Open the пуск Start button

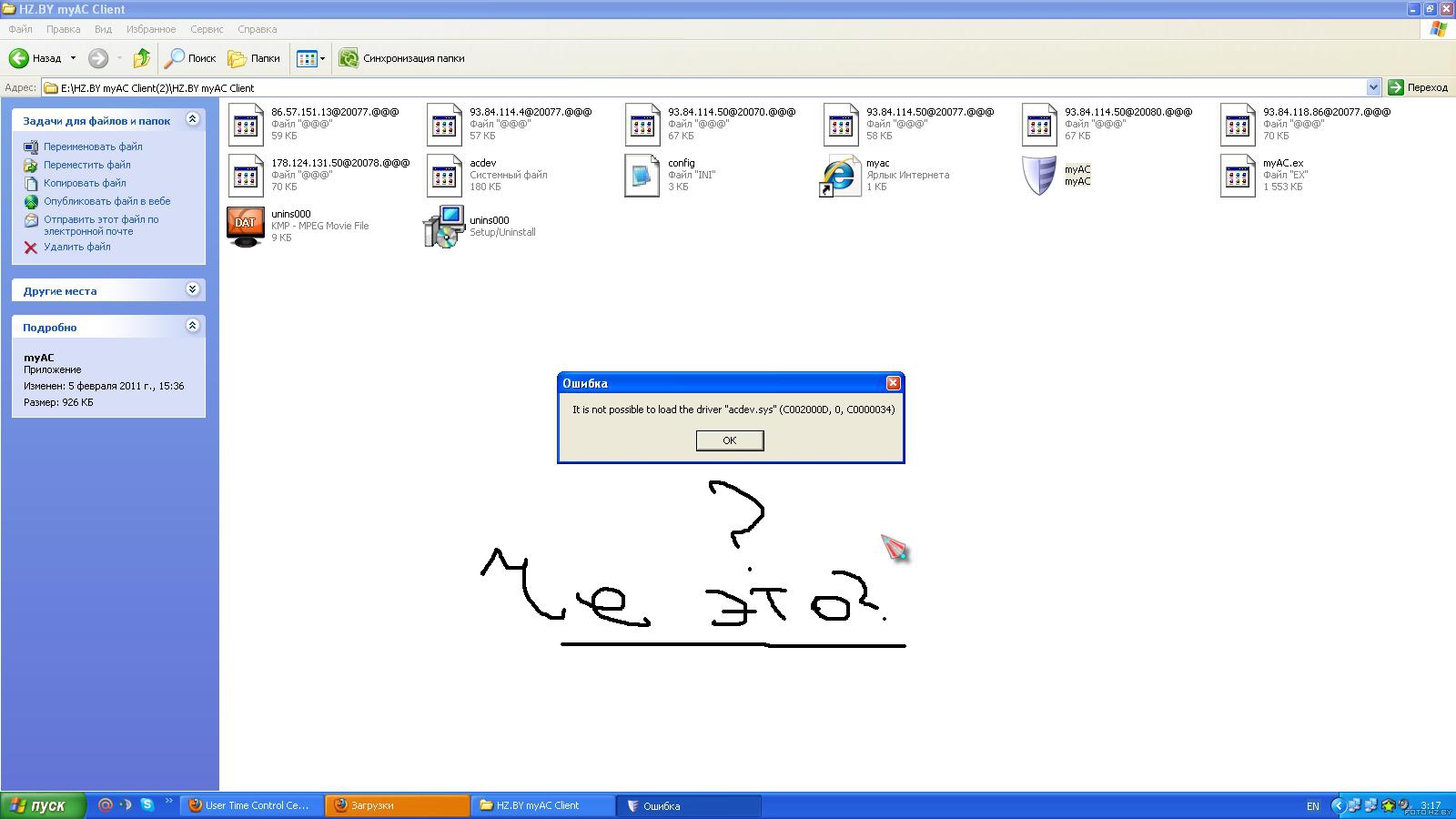tap(43, 805)
